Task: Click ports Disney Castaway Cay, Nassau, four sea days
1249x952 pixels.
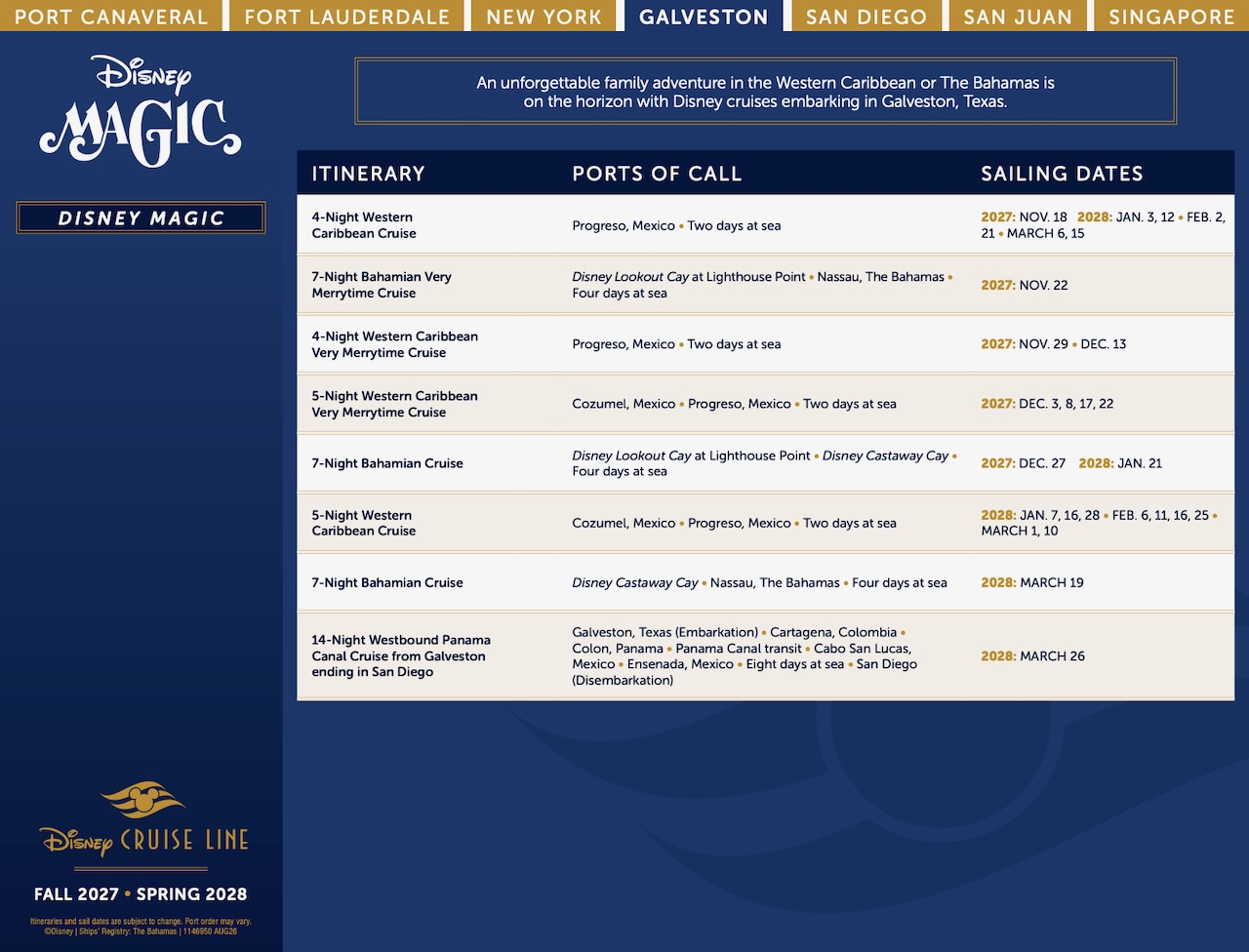Action: [759, 582]
